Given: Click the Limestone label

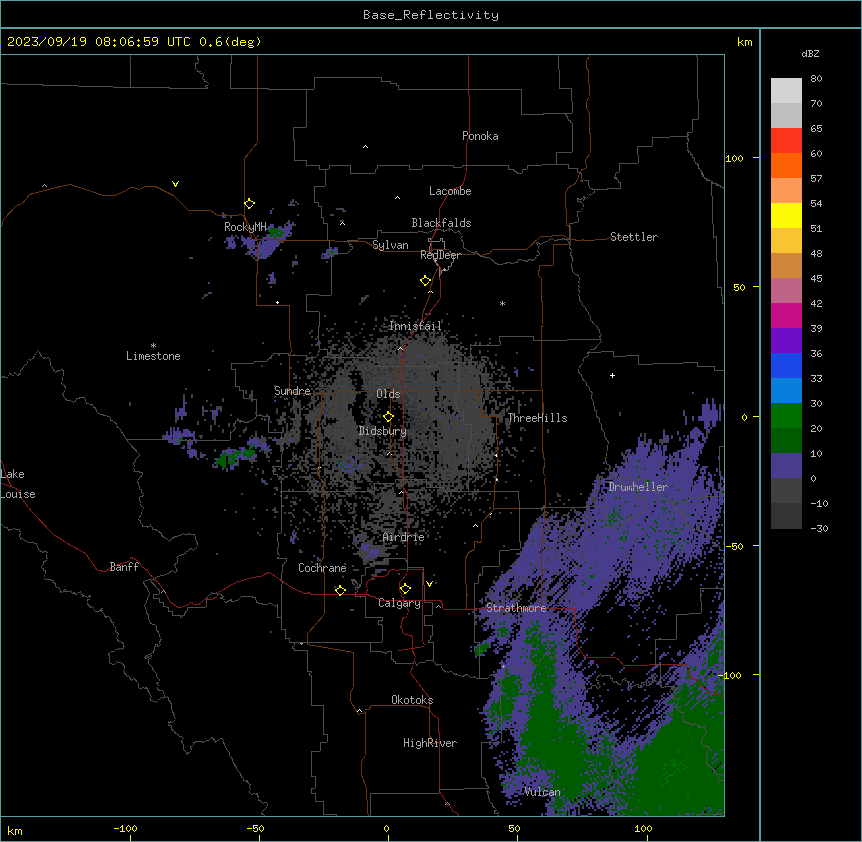Looking at the screenshot, I should click(x=153, y=356).
